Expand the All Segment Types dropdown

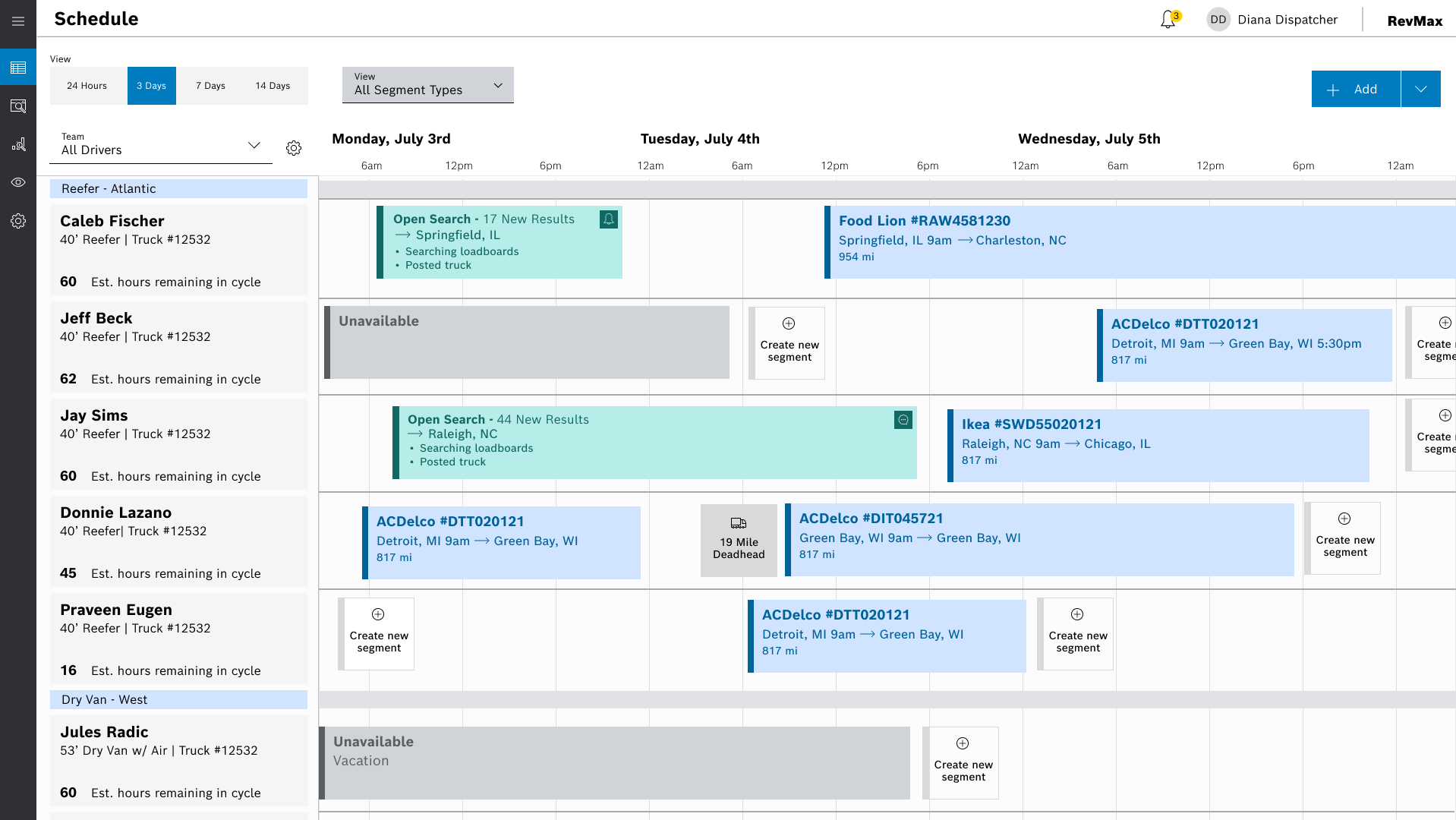[x=427, y=85]
